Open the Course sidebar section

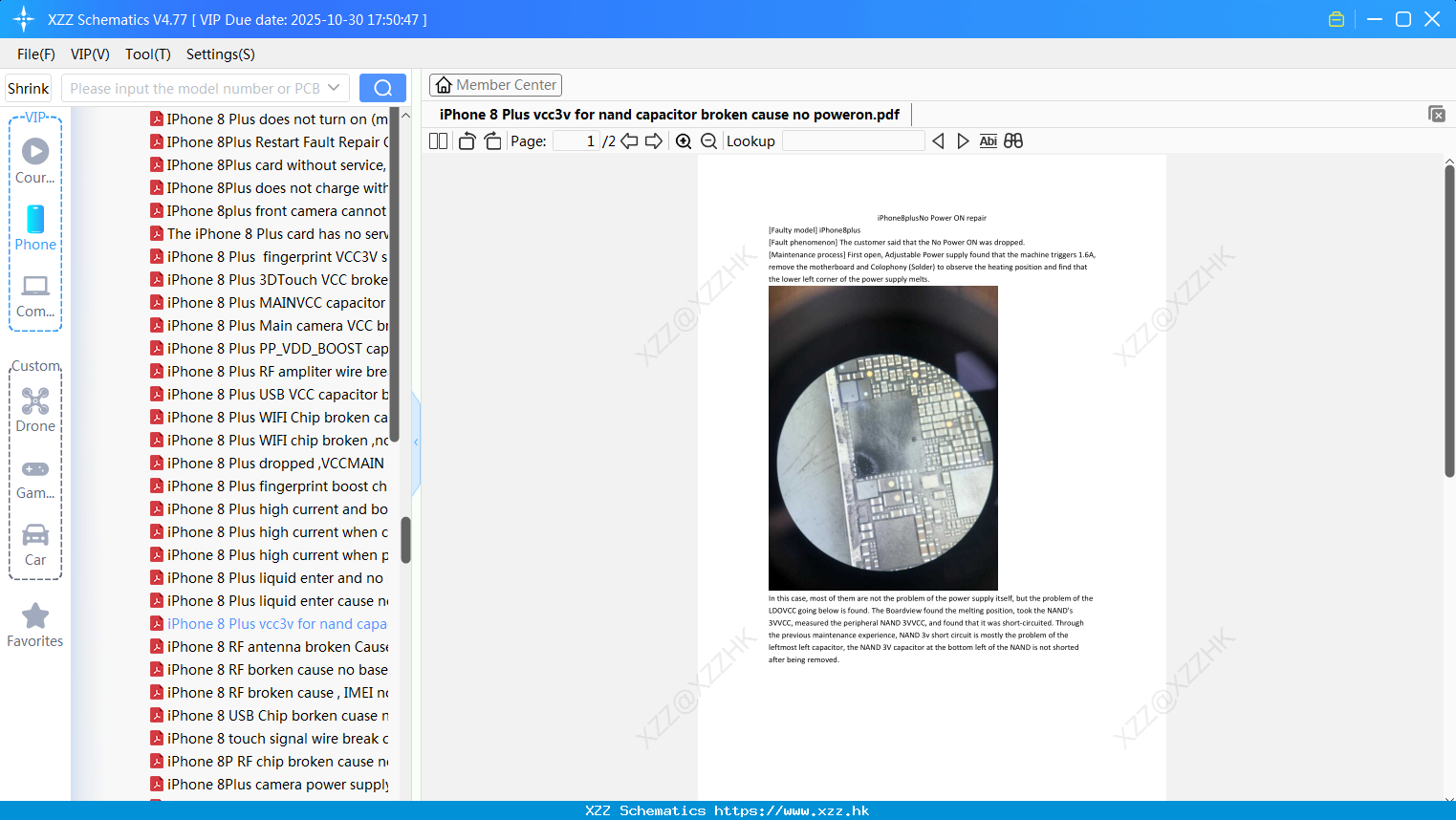click(x=35, y=161)
